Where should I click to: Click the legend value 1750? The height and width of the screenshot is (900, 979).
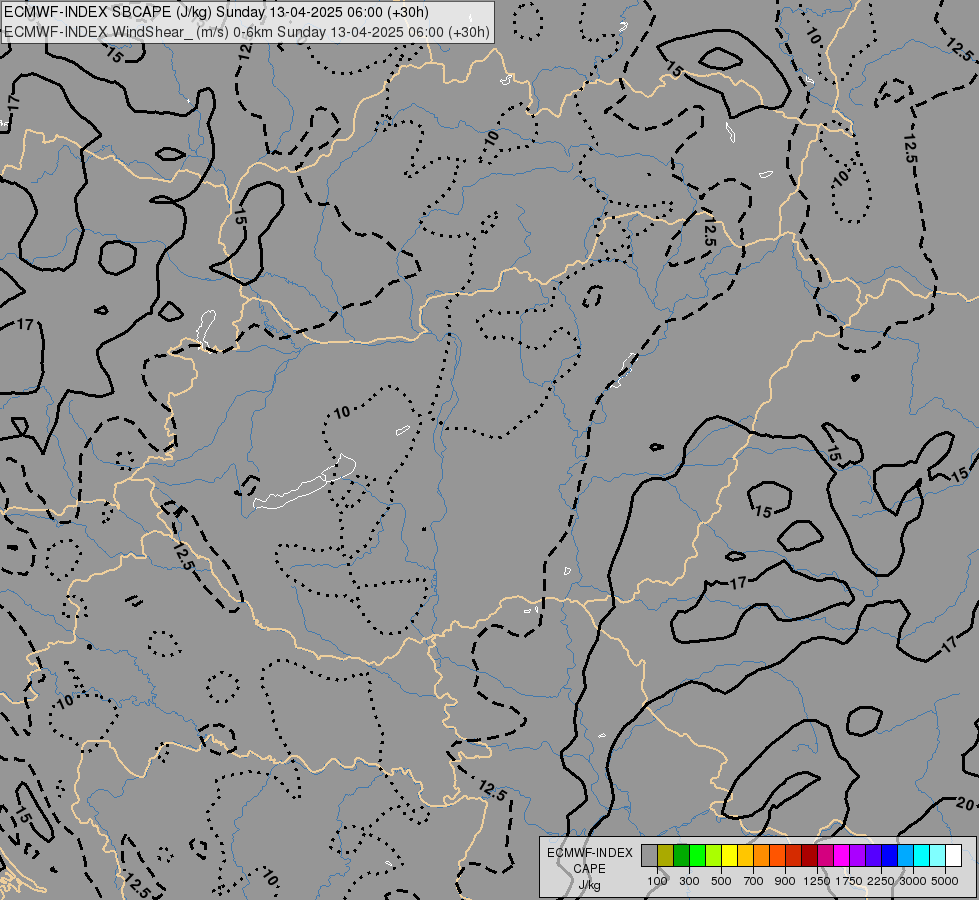click(x=849, y=881)
